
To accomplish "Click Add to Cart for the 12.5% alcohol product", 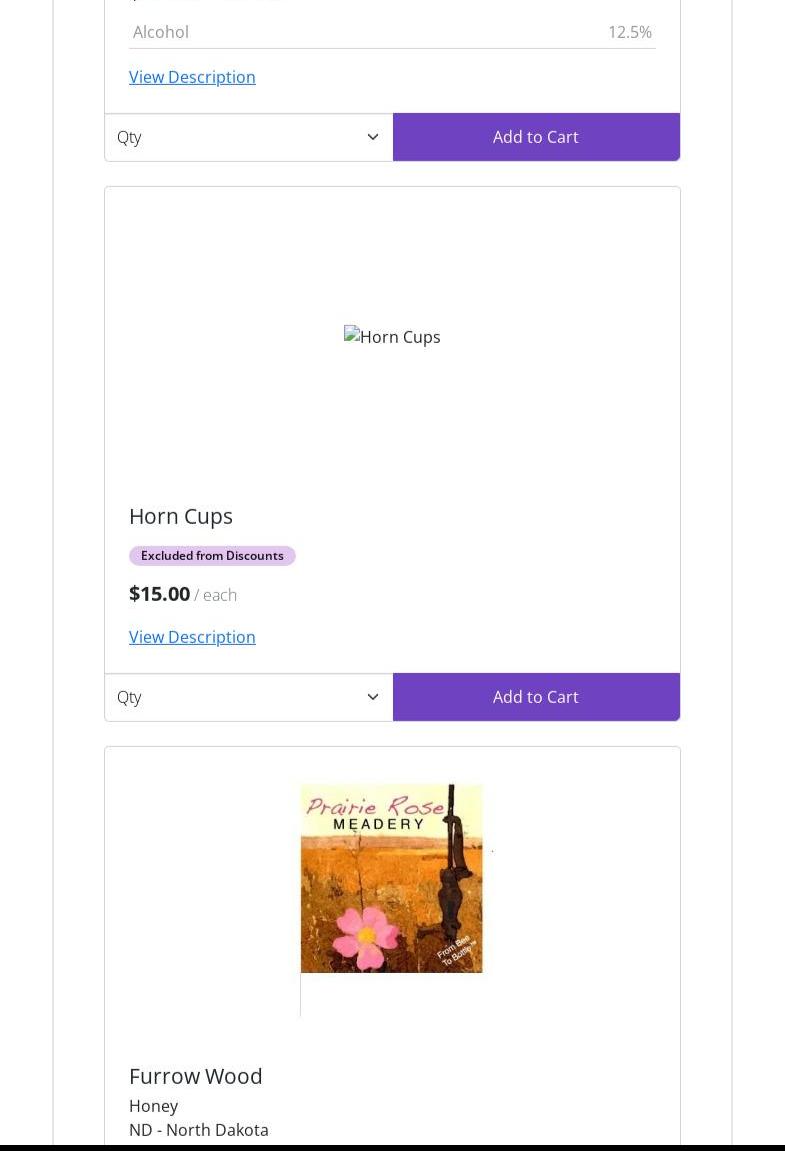I will tap(536, 137).
